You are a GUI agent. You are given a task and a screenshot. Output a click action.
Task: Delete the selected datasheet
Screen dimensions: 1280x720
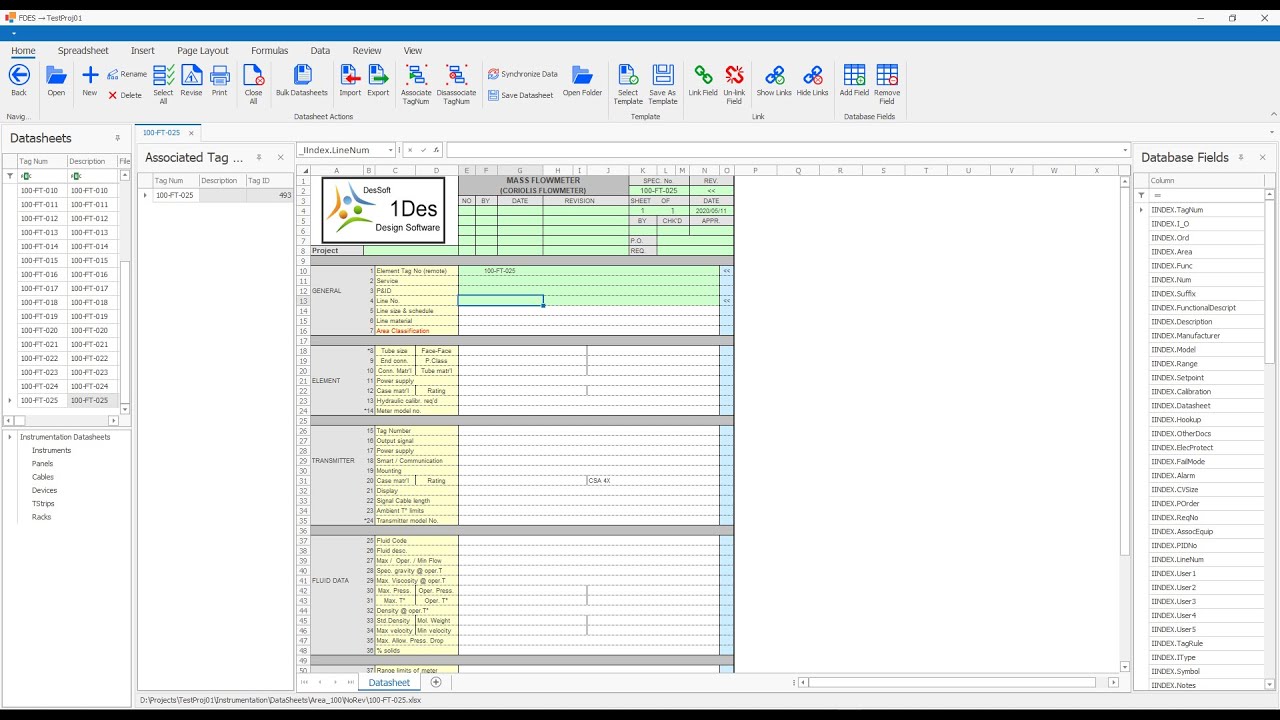(125, 95)
